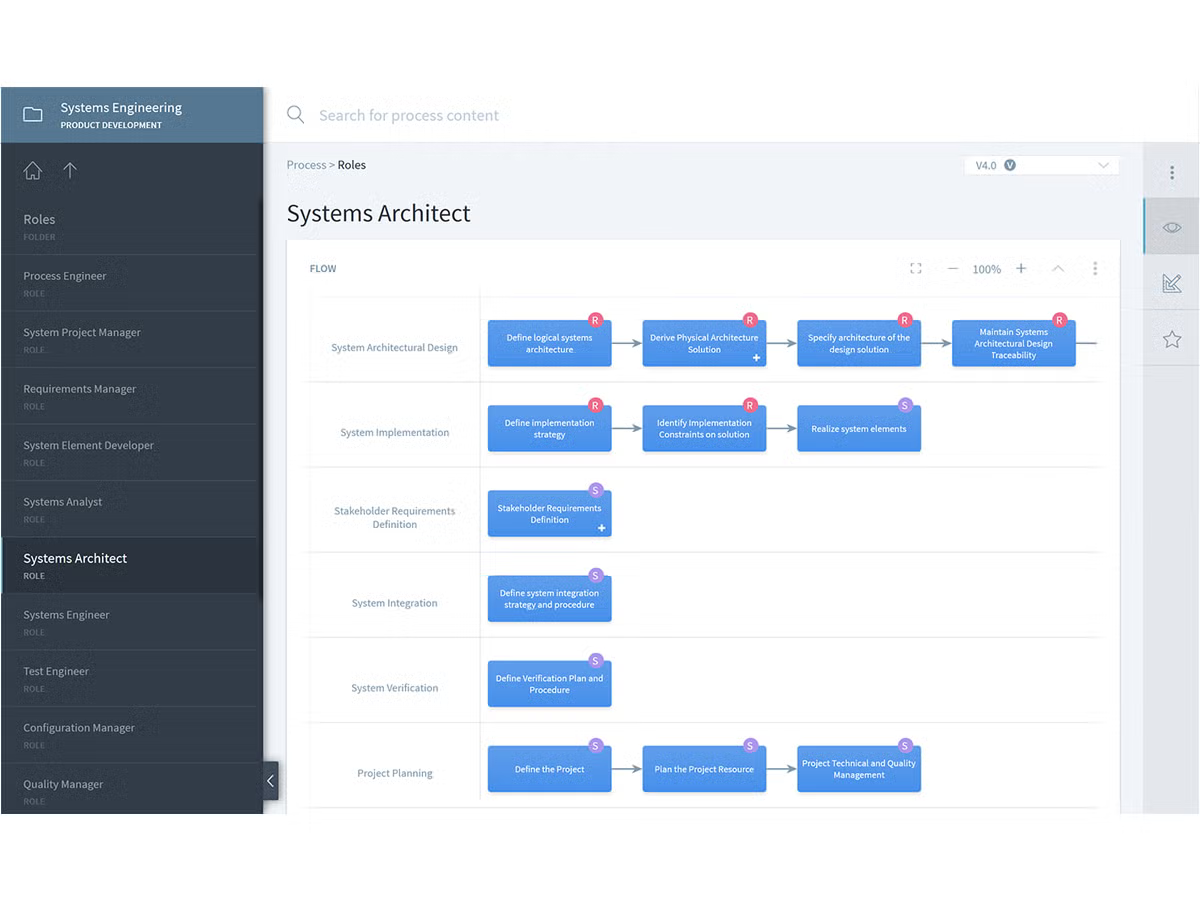The height and width of the screenshot is (900, 1200).
Task: Enter fullscreen mode for the flow diagram
Action: coord(916,268)
